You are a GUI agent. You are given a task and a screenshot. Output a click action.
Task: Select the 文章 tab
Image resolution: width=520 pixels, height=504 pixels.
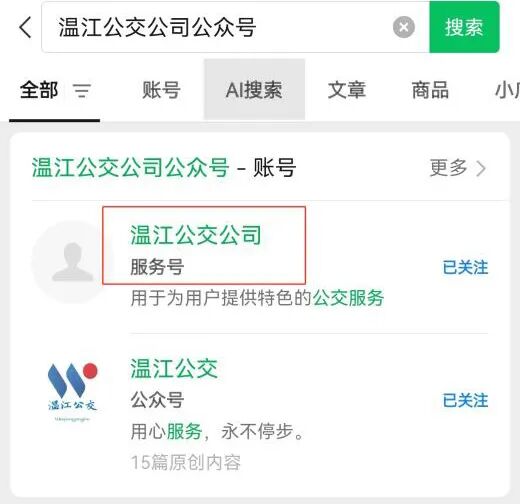point(347,90)
